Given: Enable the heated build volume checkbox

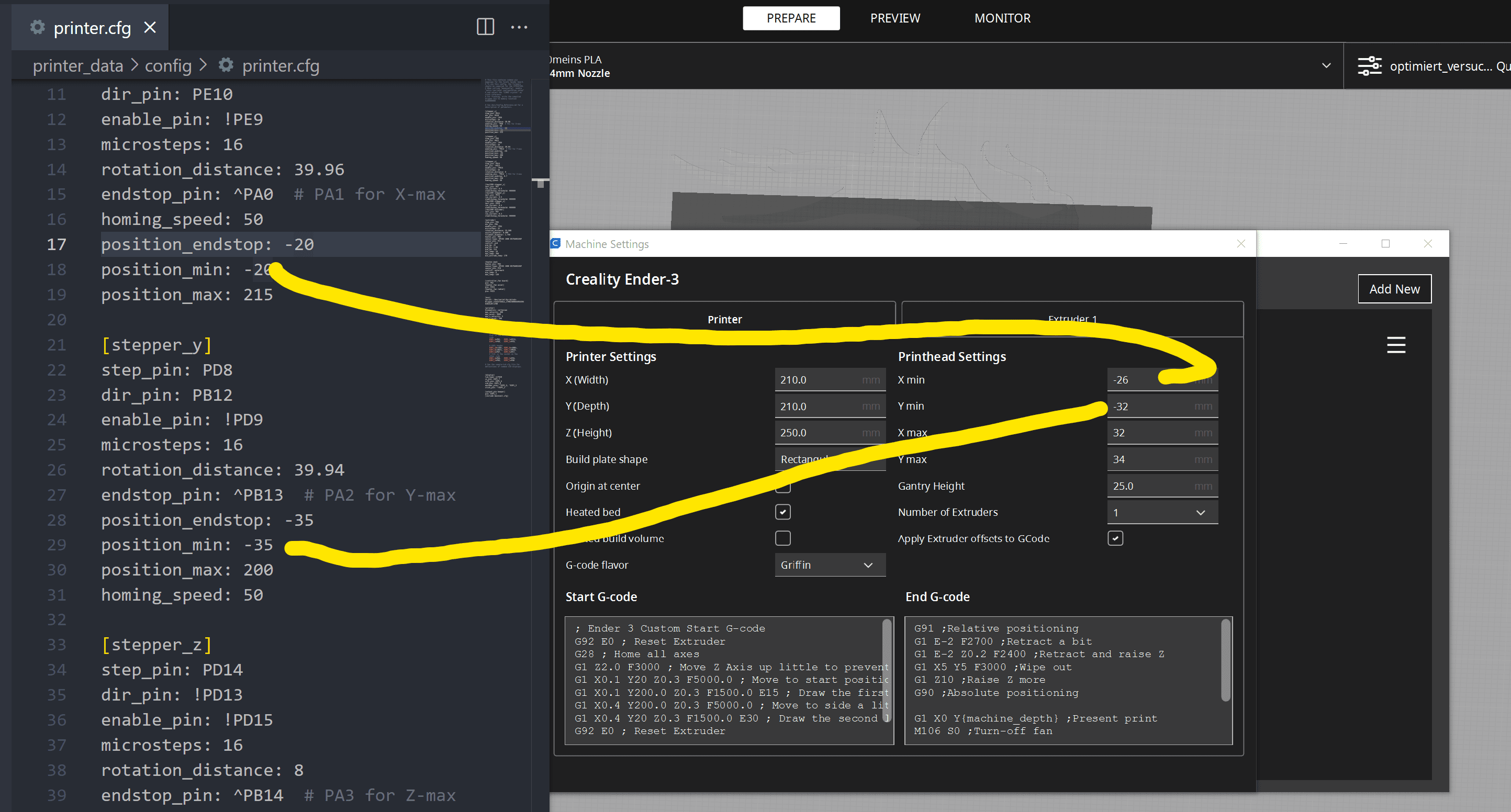Looking at the screenshot, I should point(782,538).
